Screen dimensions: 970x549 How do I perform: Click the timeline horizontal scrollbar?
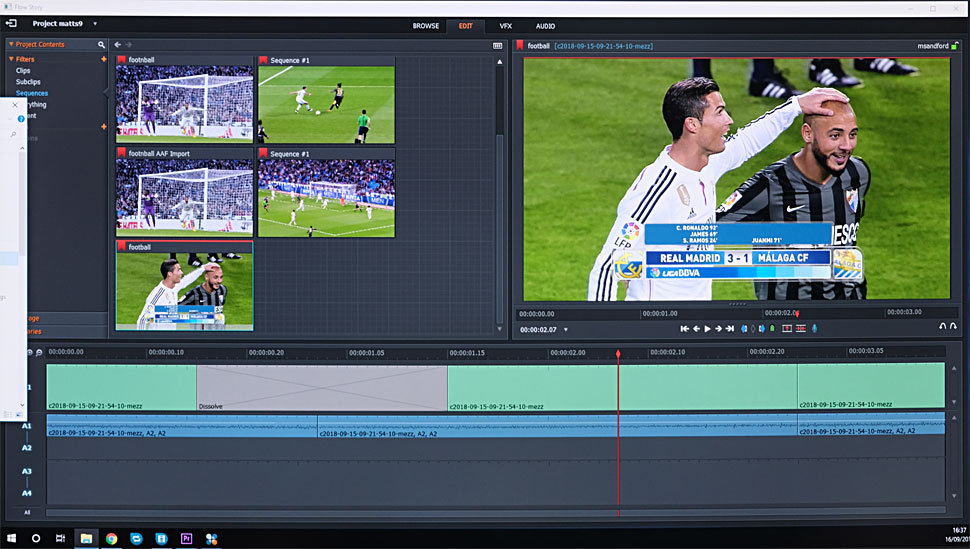tap(496, 511)
